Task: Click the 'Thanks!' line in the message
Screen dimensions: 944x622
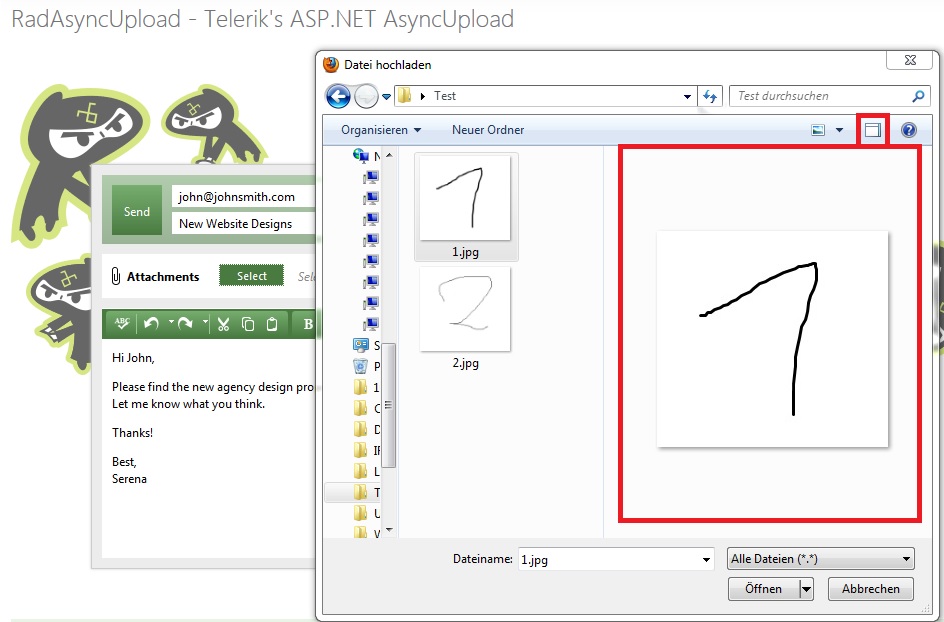Action: 132,432
